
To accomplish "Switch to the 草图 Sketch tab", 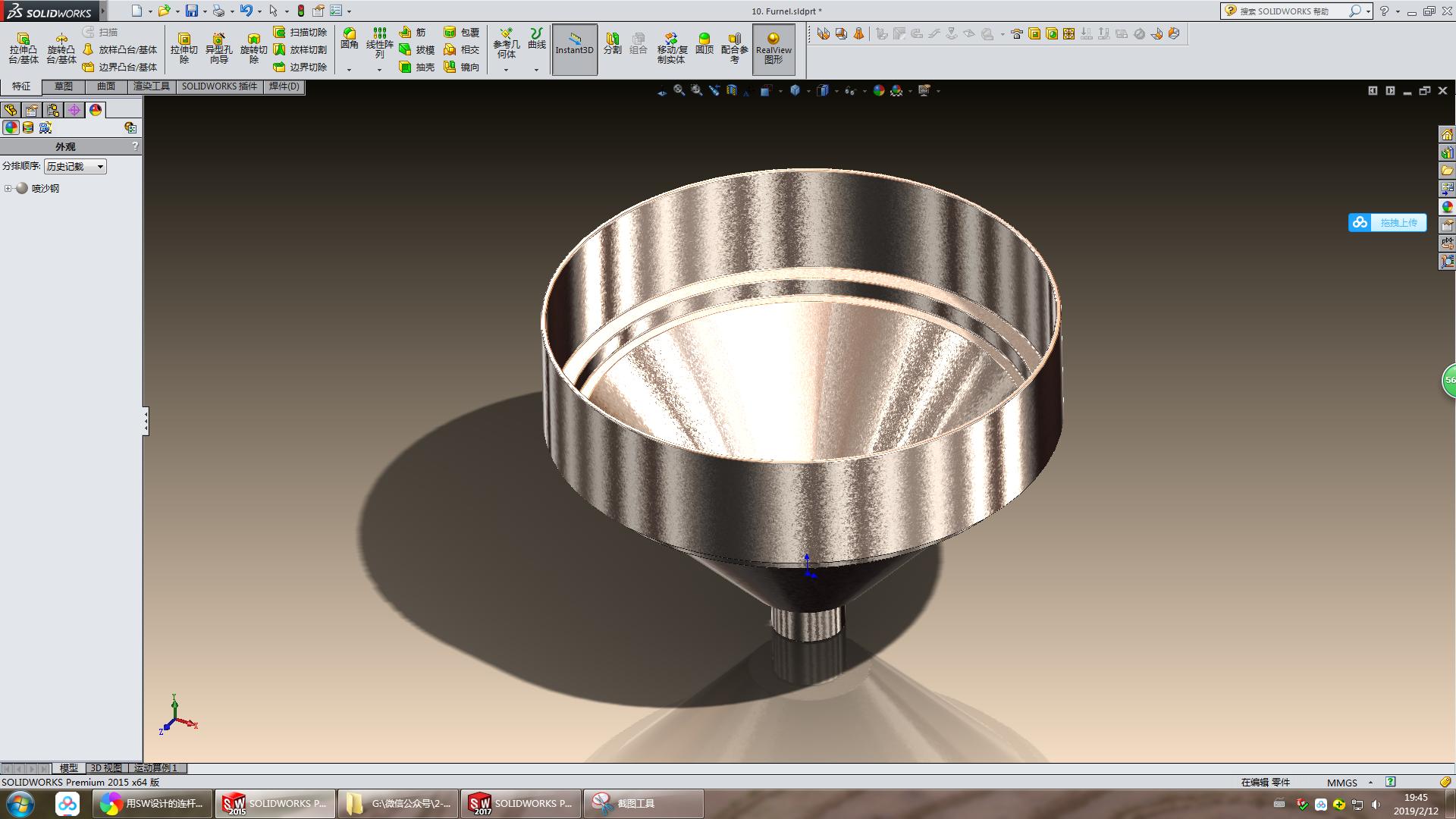I will click(x=64, y=86).
